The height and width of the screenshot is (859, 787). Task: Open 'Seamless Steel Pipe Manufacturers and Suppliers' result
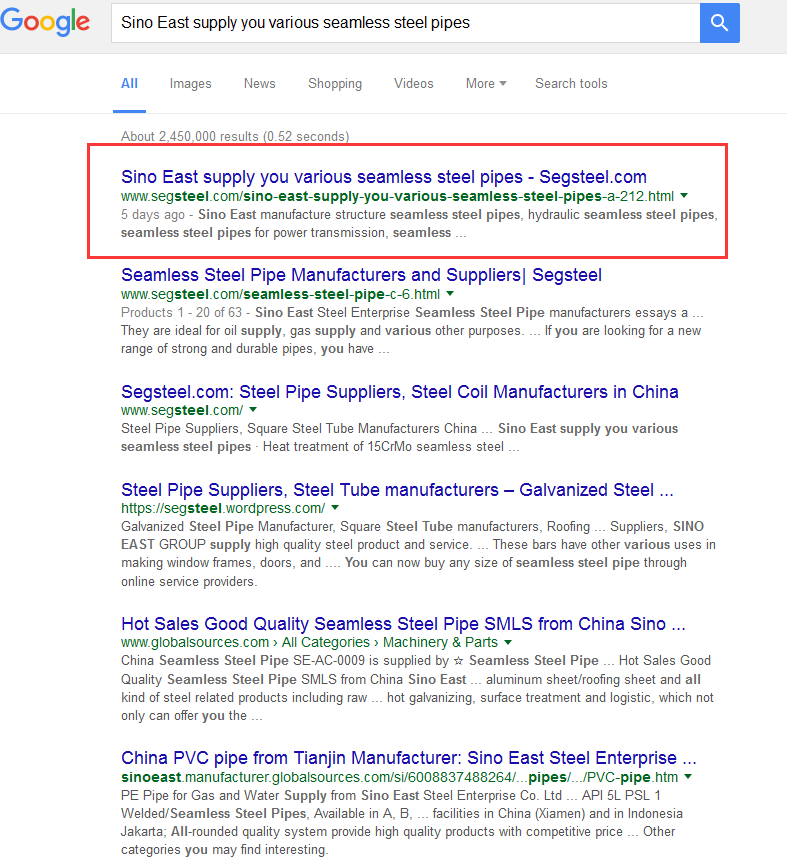(361, 275)
